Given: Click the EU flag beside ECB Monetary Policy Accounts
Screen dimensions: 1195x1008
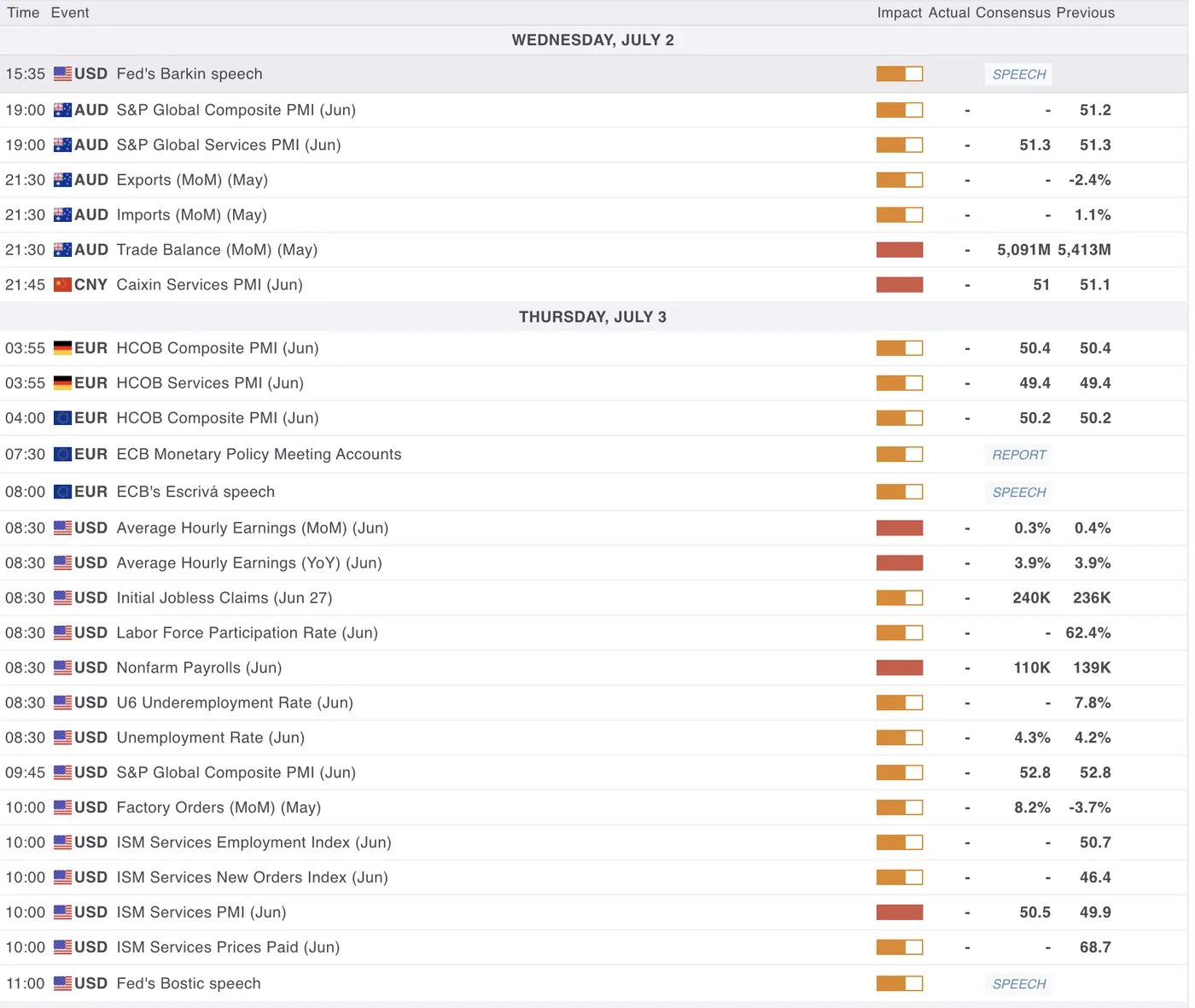Looking at the screenshot, I should pyautogui.click(x=62, y=454).
